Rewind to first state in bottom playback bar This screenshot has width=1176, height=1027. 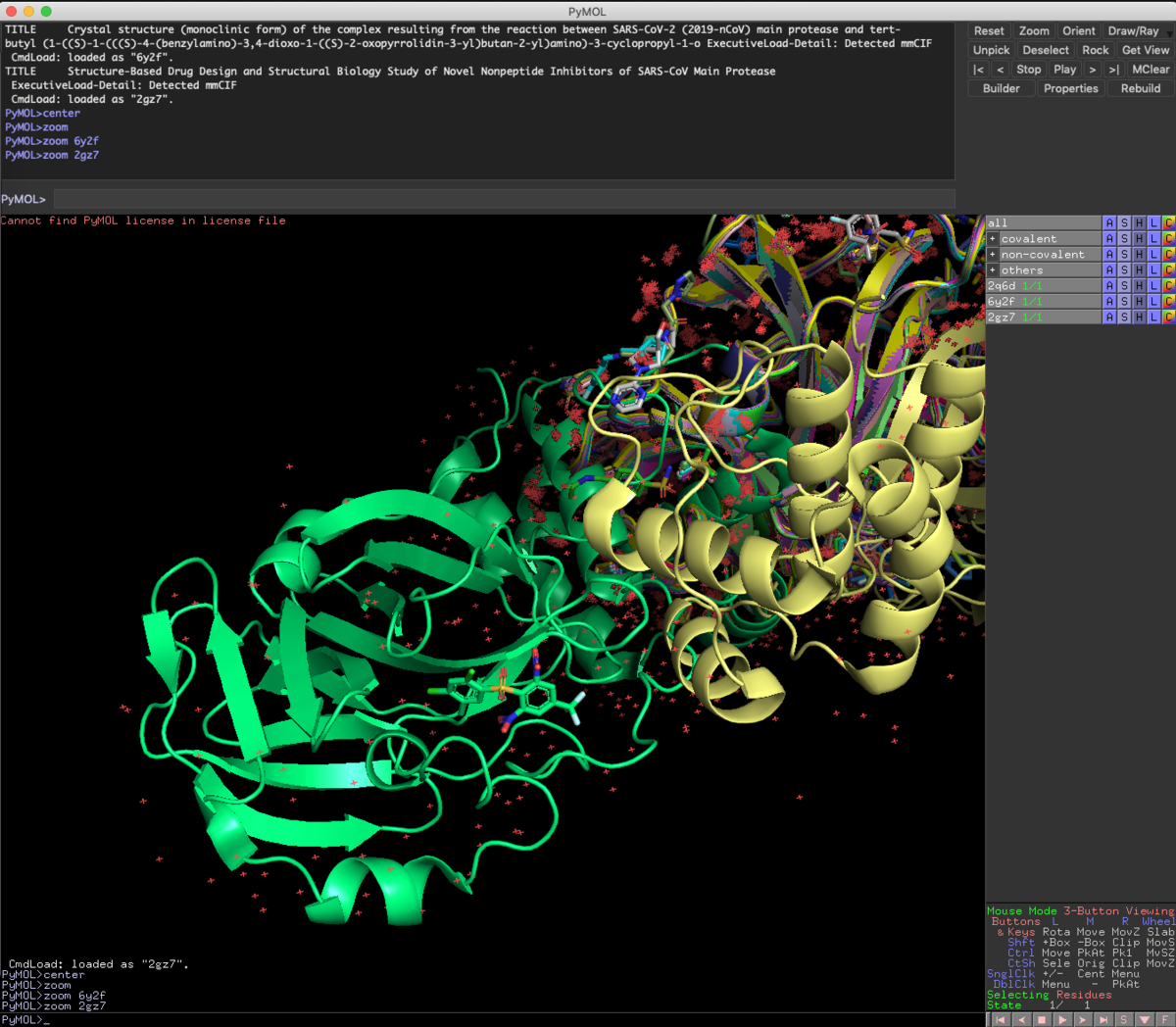(x=1000, y=1019)
